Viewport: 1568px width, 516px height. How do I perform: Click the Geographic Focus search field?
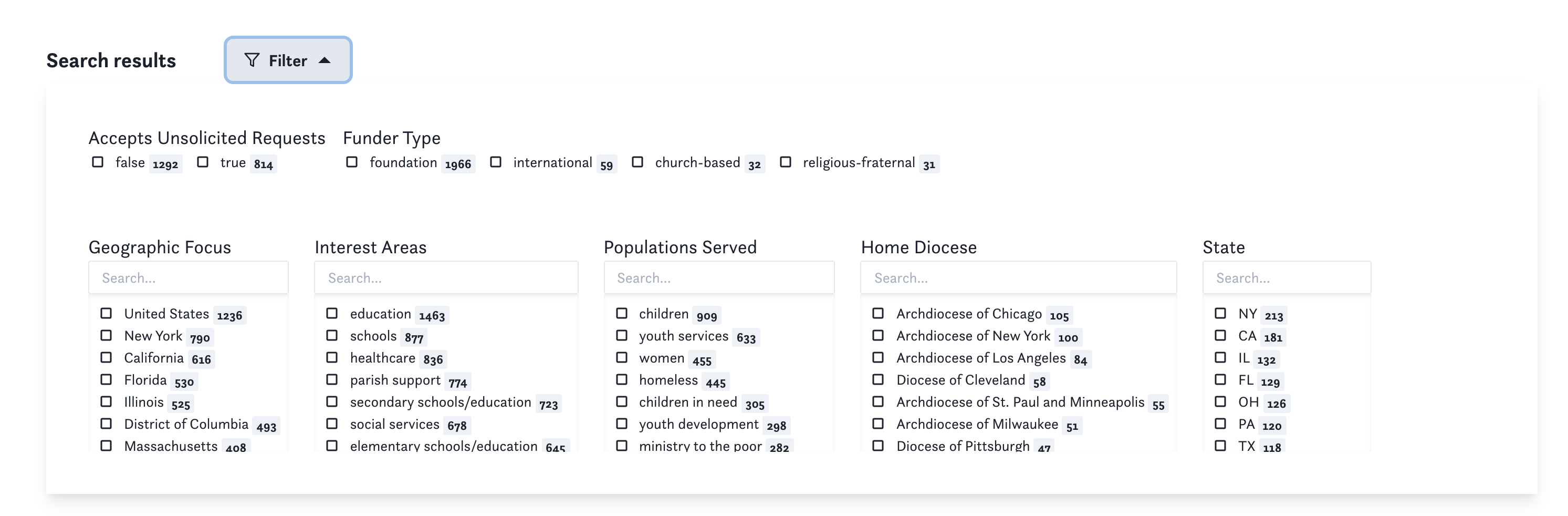[x=187, y=277]
